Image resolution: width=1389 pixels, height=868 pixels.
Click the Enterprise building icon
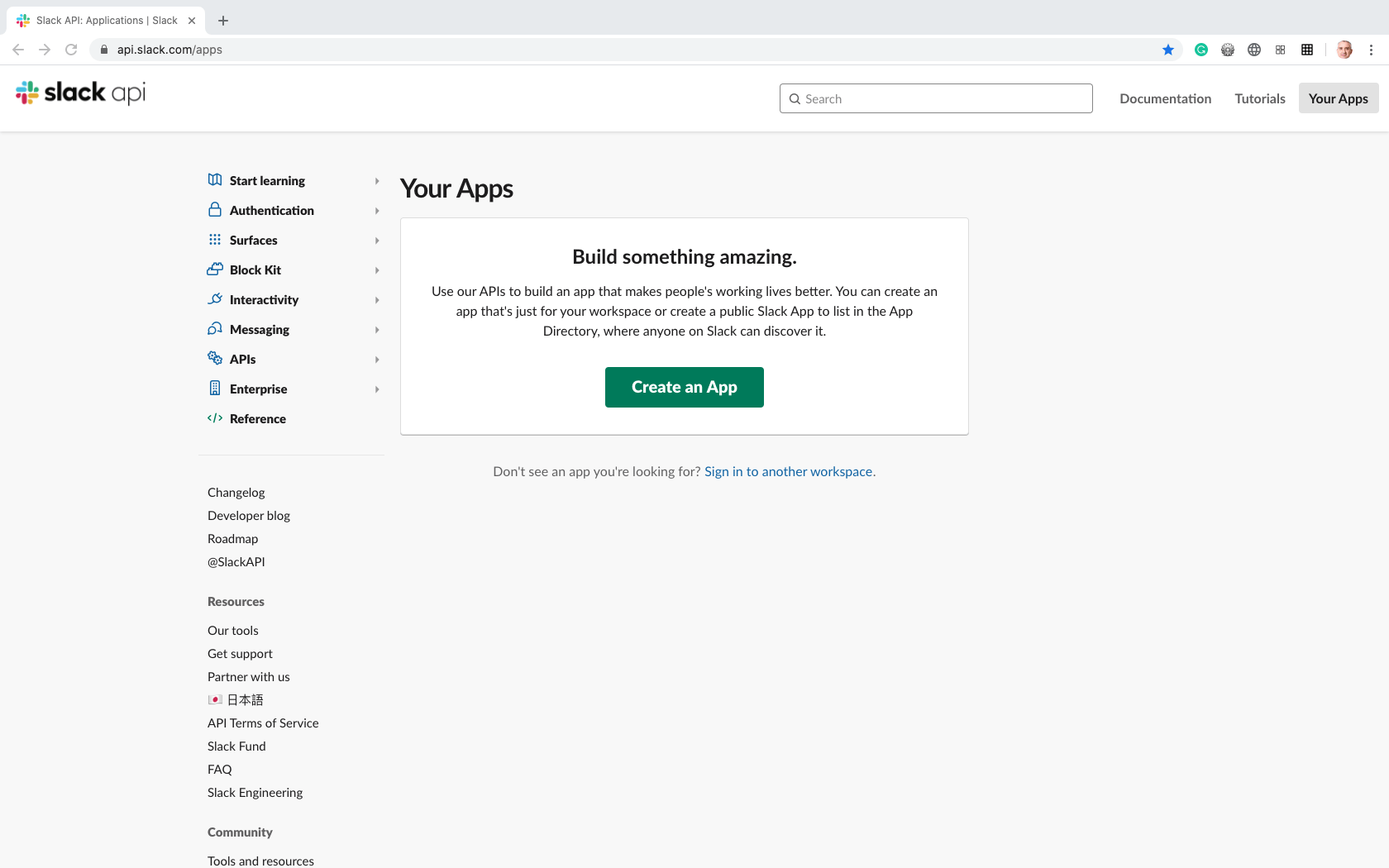point(215,389)
